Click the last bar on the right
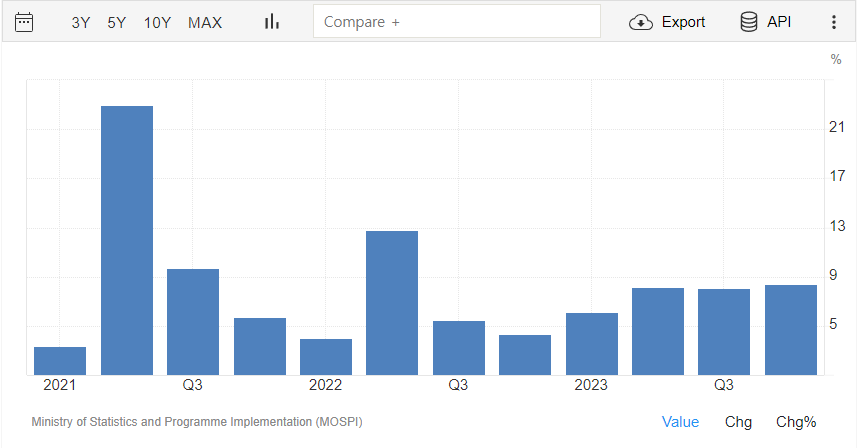 tap(791, 330)
